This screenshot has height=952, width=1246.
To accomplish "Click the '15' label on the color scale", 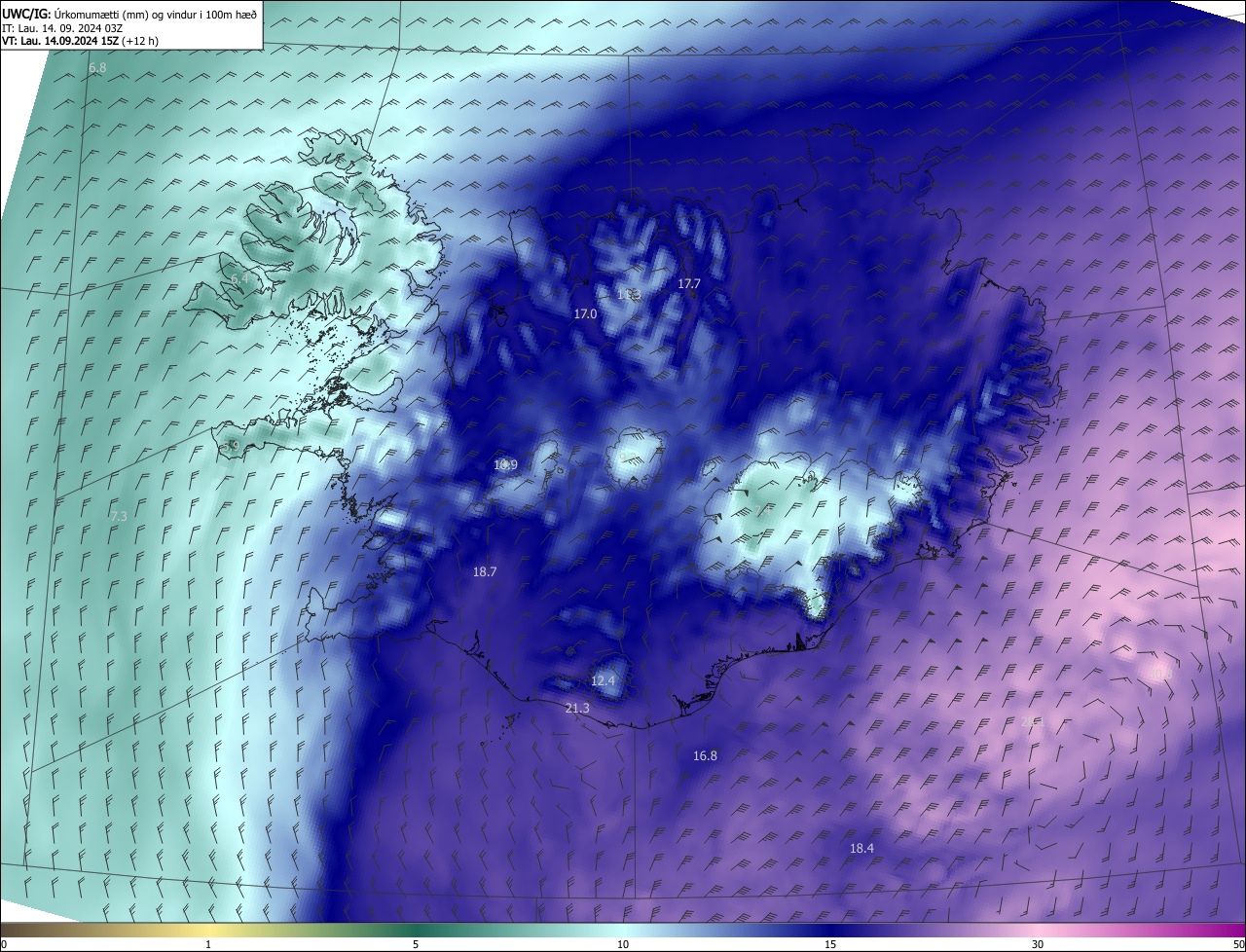I will 830,944.
